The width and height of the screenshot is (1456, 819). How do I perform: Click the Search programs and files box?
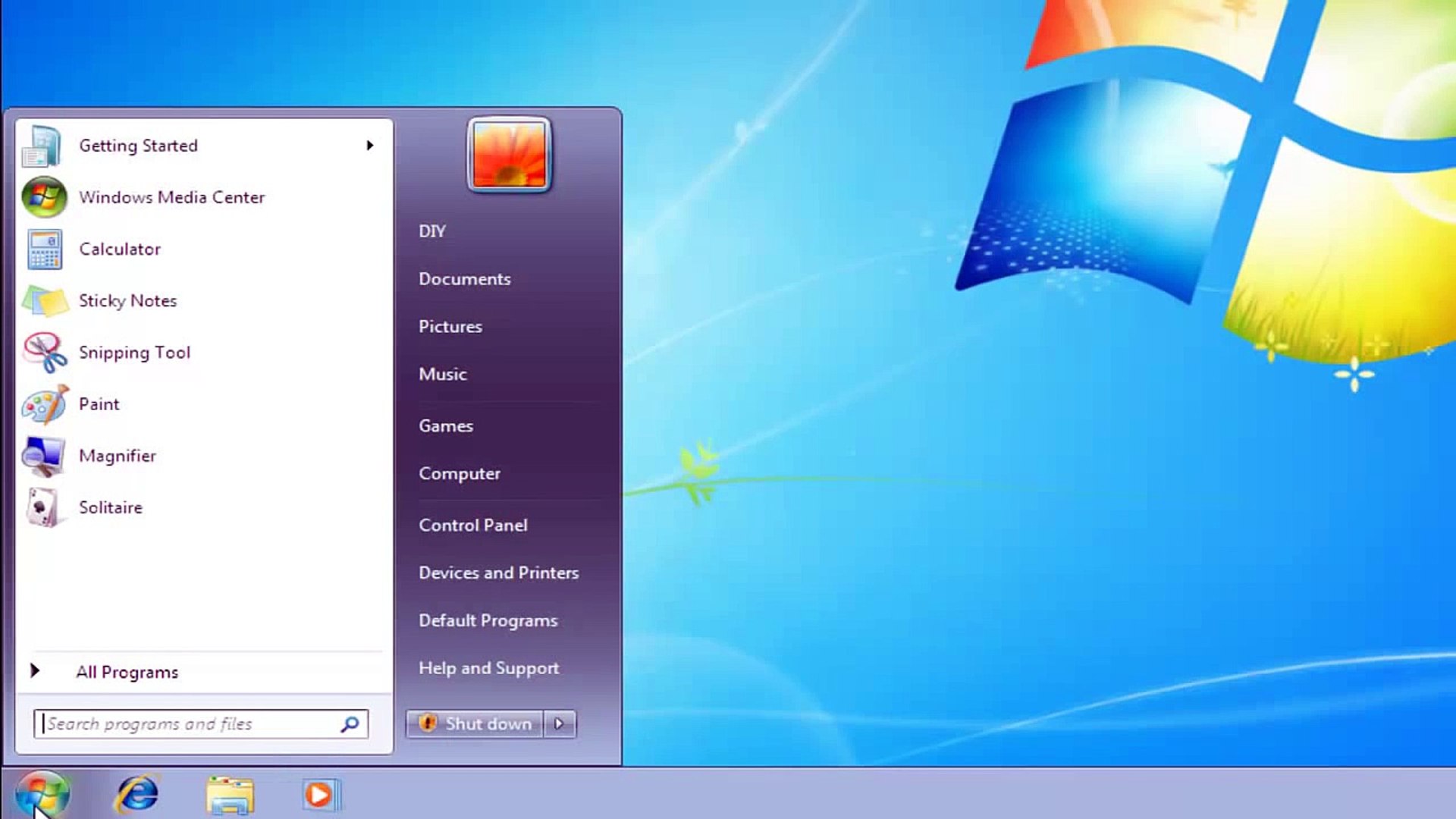pos(190,724)
